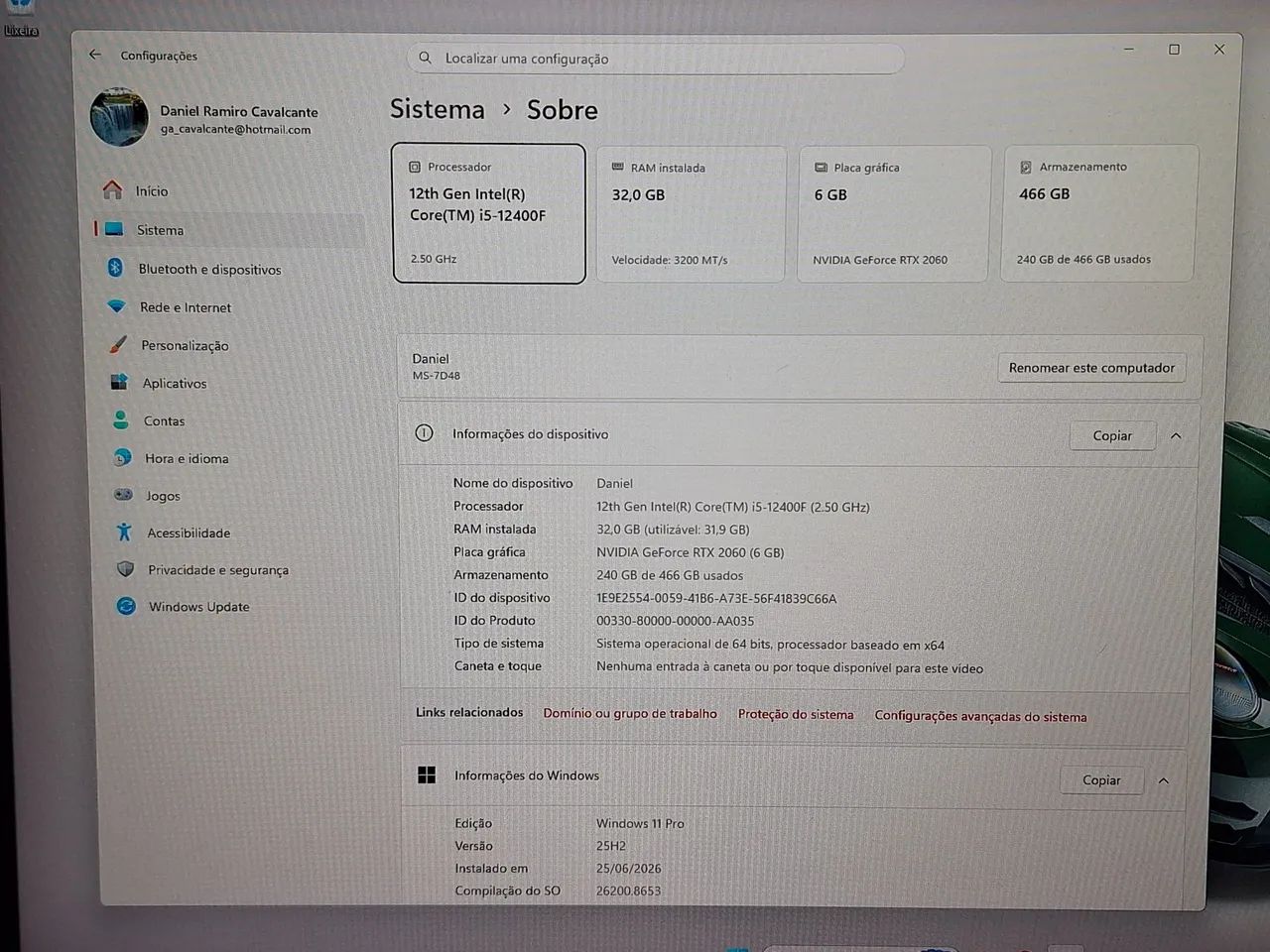Click the search magnifier icon
The width and height of the screenshot is (1270, 952).
(x=425, y=58)
